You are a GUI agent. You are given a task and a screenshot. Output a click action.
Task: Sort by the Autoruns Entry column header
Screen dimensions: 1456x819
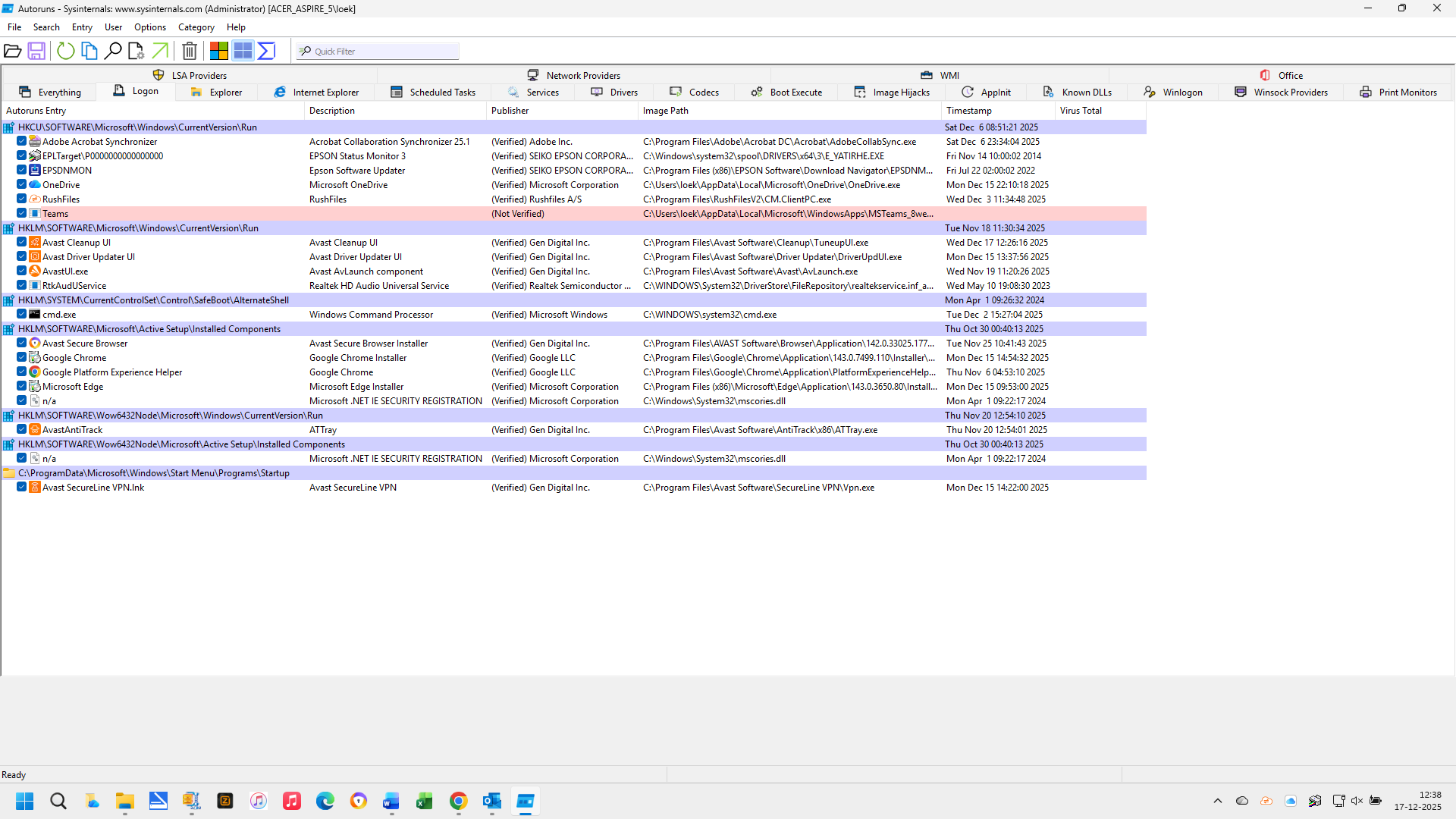point(152,111)
